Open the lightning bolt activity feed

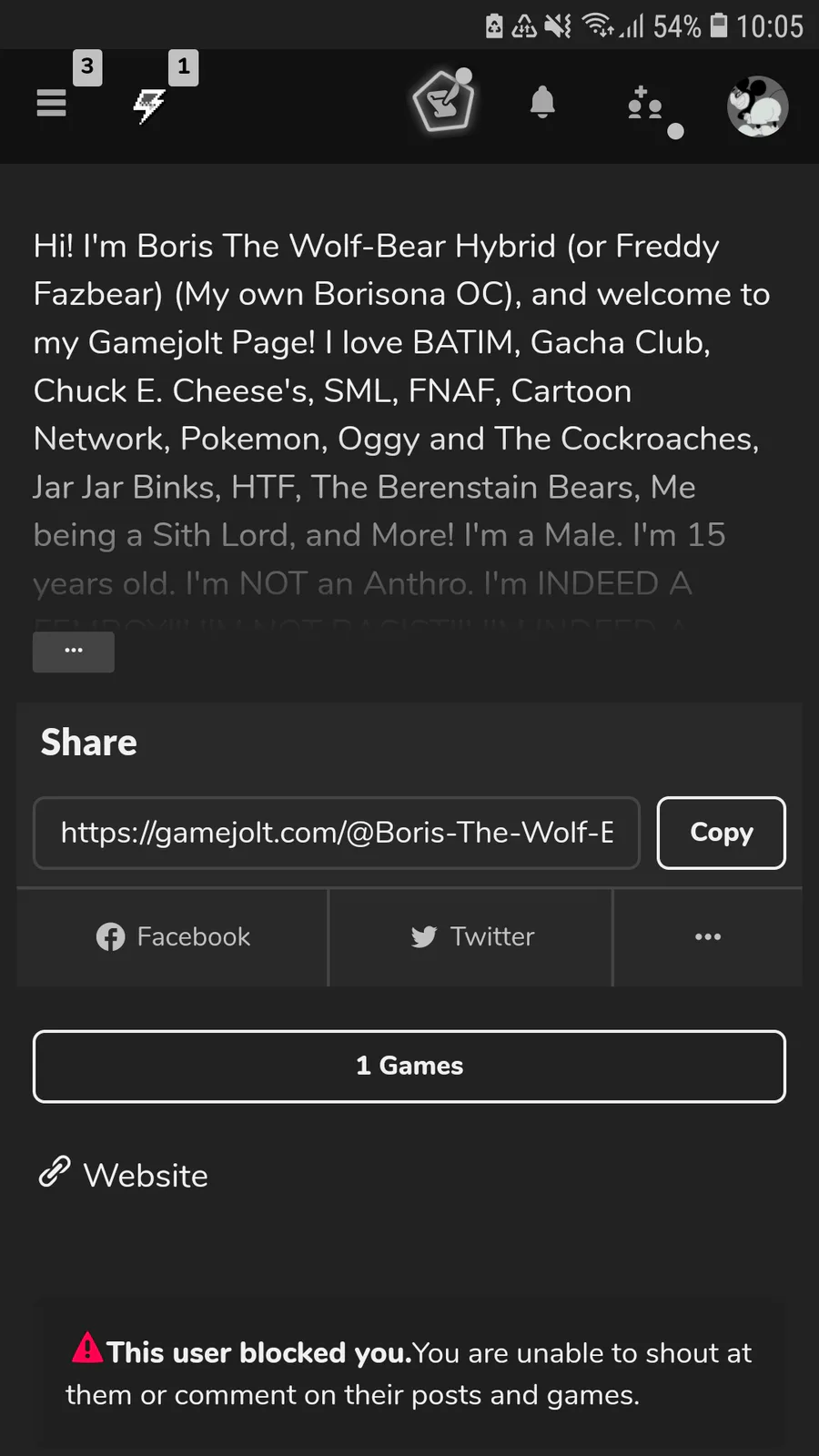click(x=148, y=106)
